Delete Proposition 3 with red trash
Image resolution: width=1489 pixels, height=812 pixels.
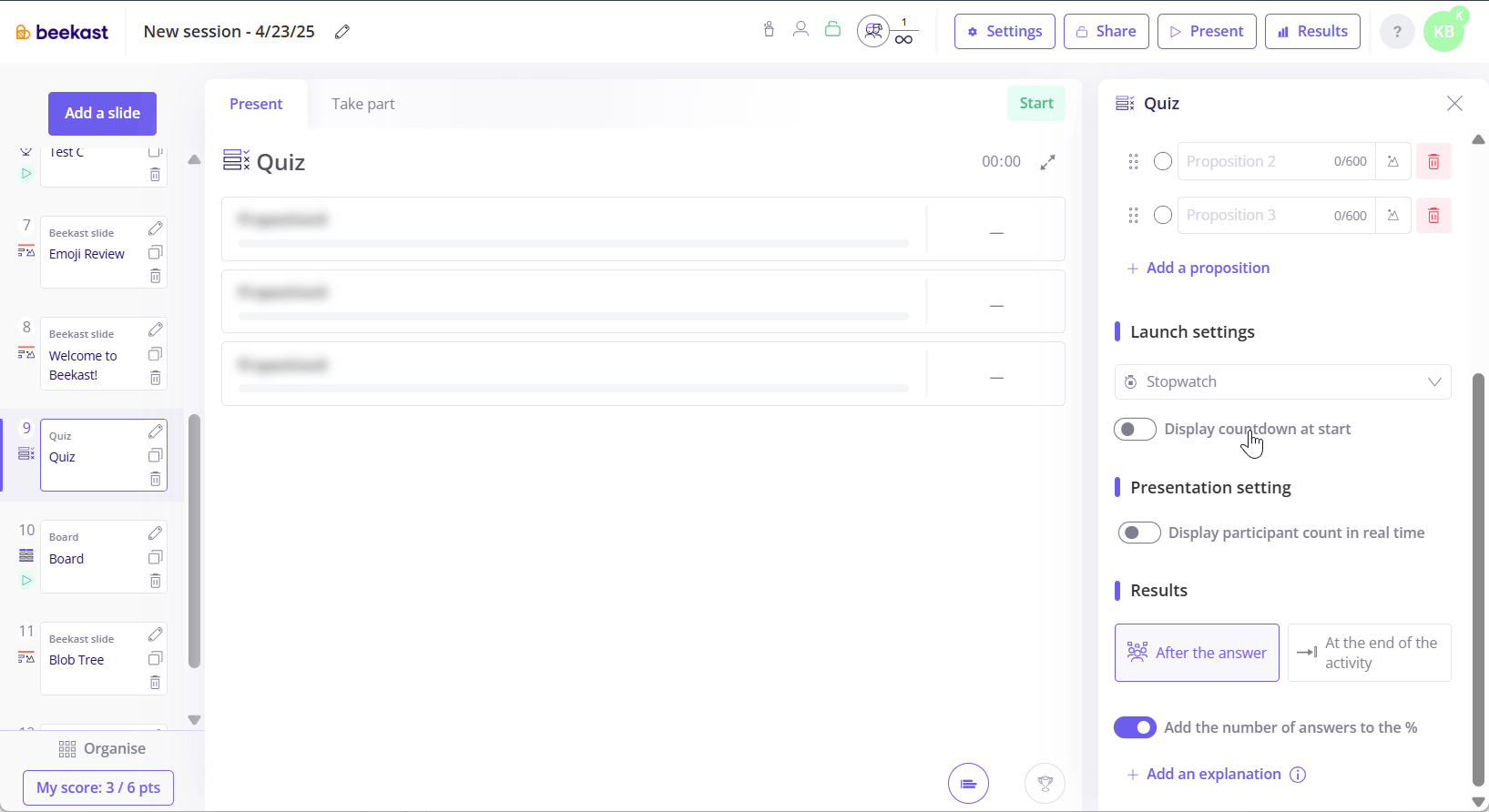coord(1433,216)
